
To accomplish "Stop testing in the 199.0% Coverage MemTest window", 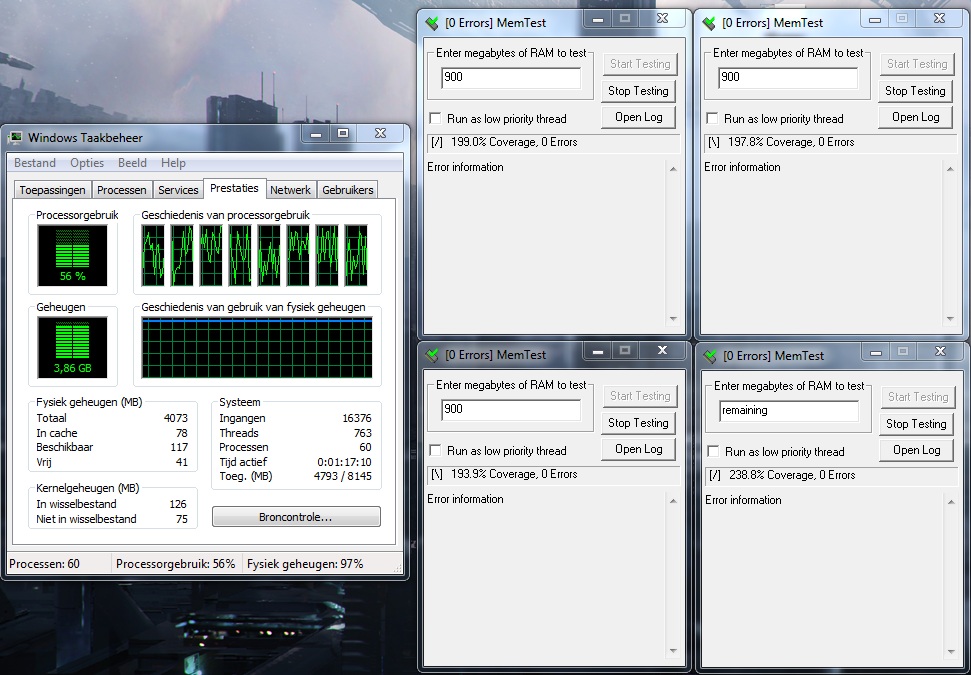I will click(638, 91).
